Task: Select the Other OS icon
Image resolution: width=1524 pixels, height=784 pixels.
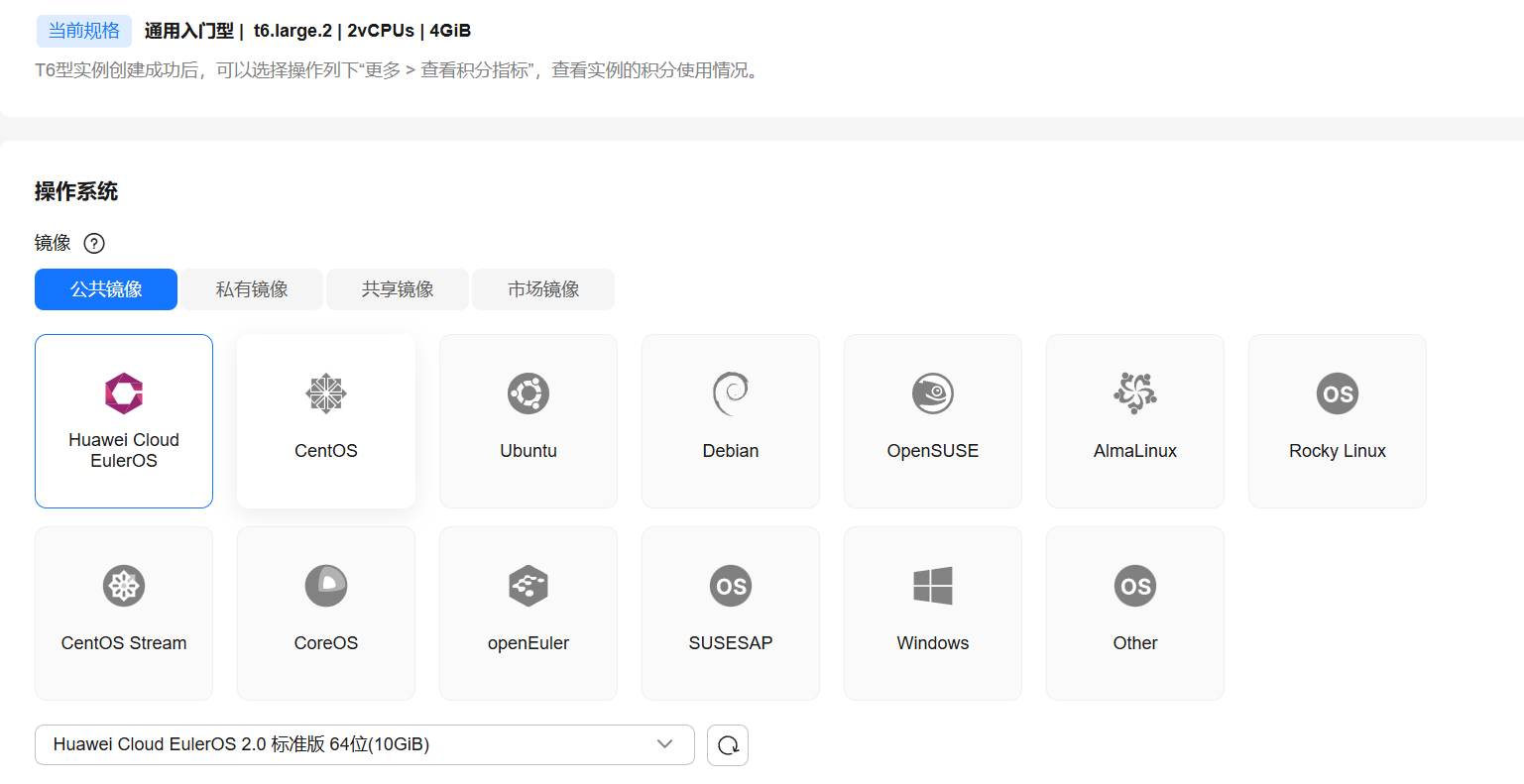Action: 1135,586
